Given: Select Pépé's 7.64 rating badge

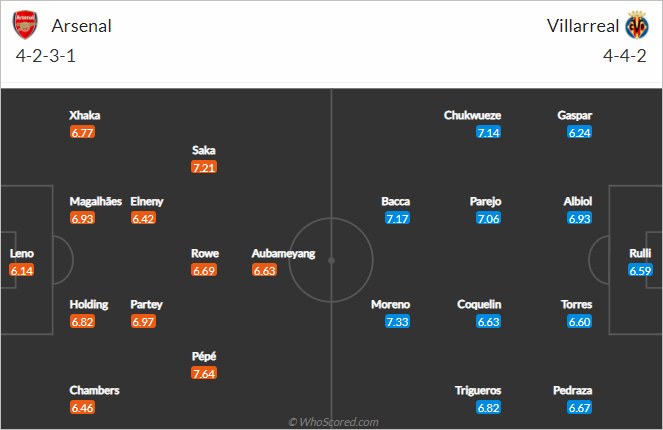Looking at the screenshot, I should (x=204, y=373).
